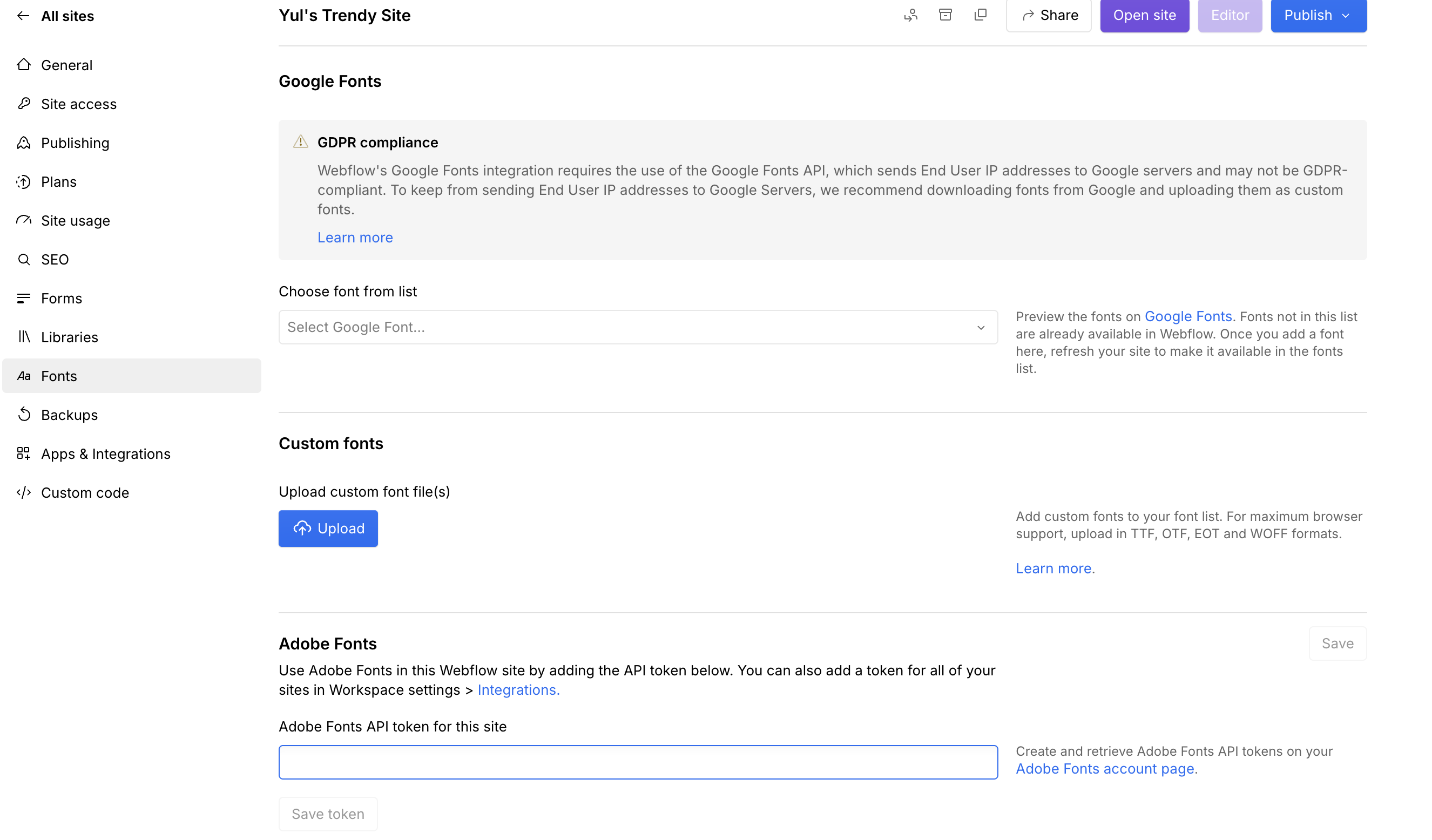Click the Backups restore icon
Image resolution: width=1432 pixels, height=840 pixels.
(23, 415)
